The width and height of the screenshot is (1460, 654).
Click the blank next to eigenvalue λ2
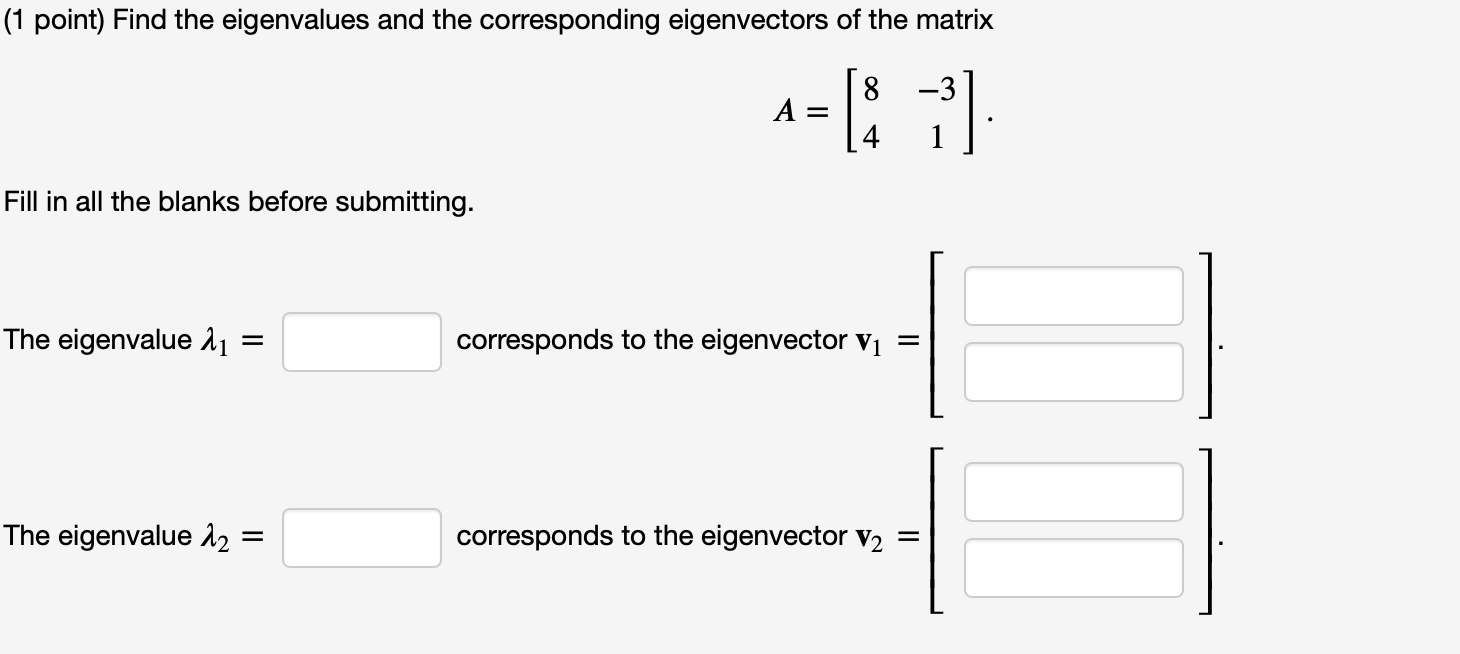pyautogui.click(x=361, y=537)
